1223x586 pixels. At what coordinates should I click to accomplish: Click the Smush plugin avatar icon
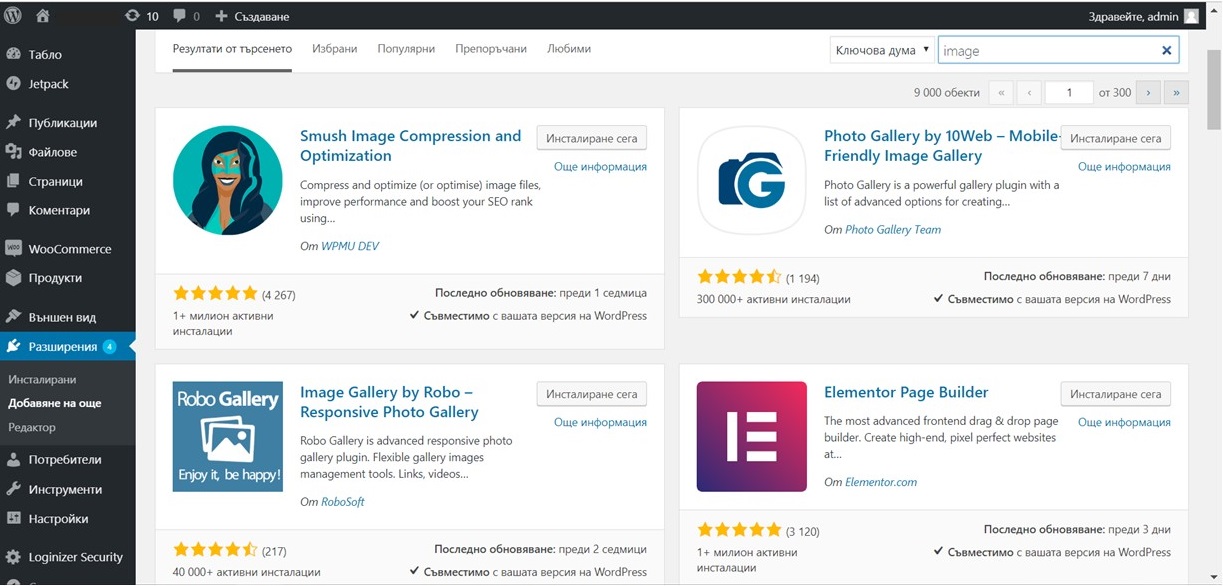click(227, 180)
